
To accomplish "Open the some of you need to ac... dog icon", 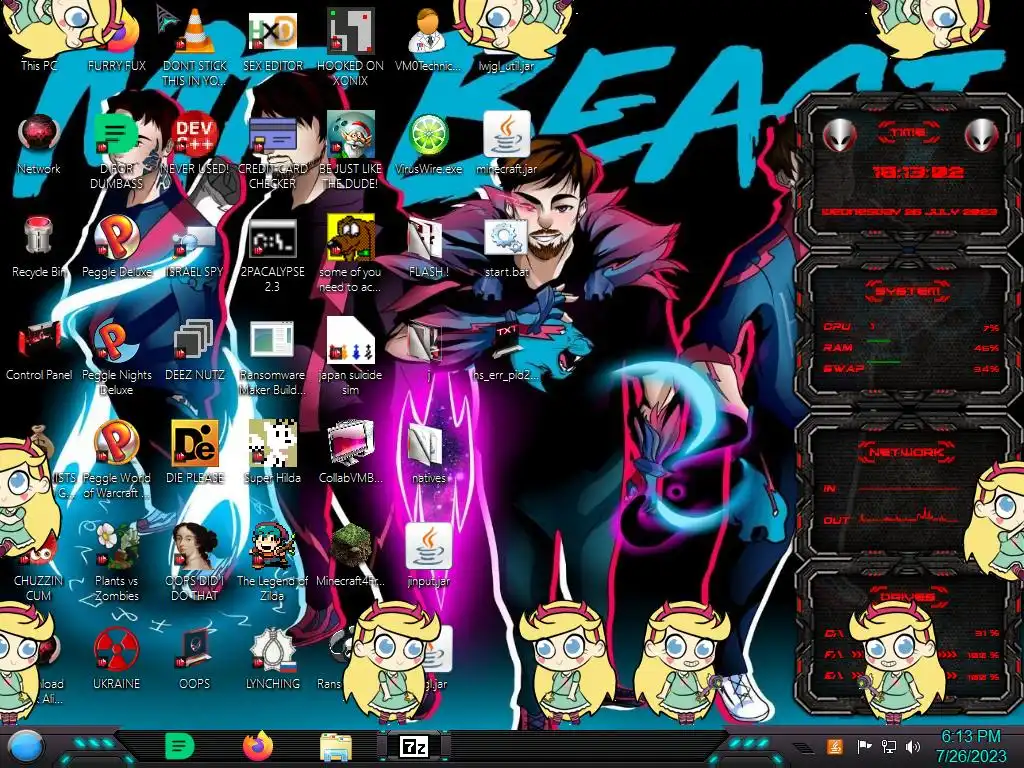I will (351, 236).
